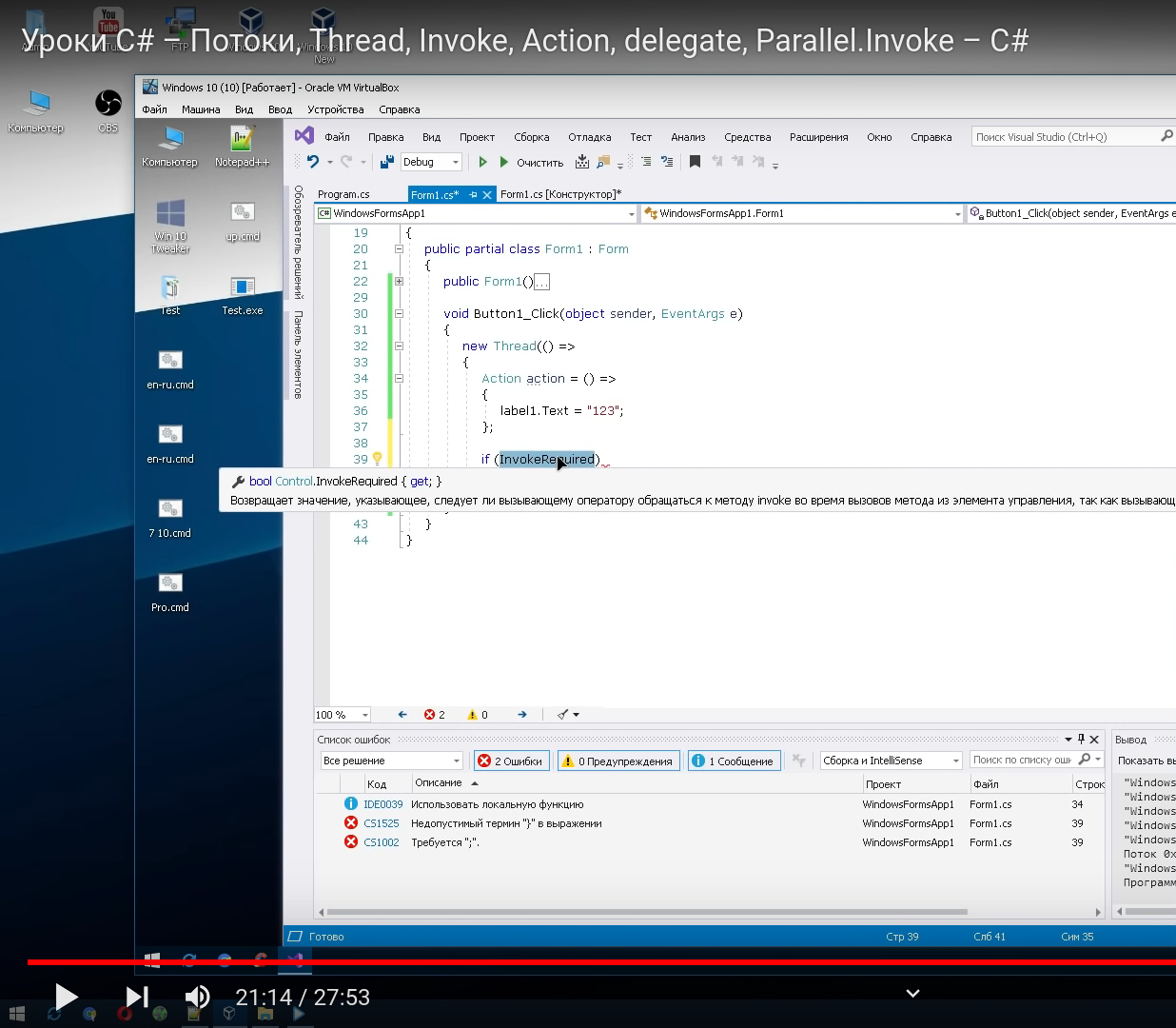
Task: Click the error filter icon beside 1 Сообщение
Action: [799, 761]
